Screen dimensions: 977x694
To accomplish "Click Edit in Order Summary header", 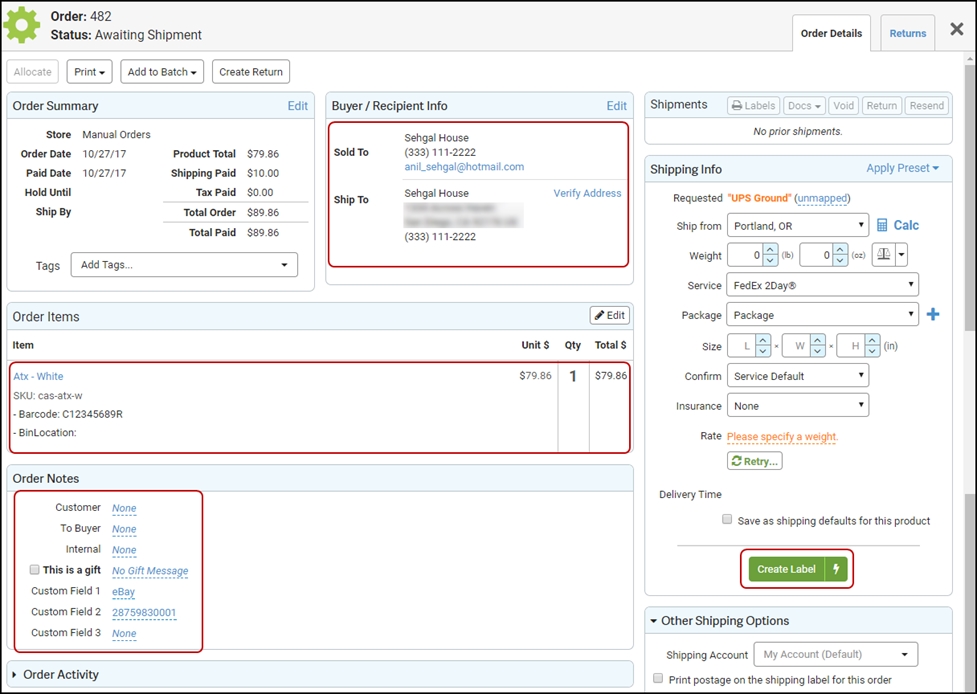I will click(x=297, y=106).
